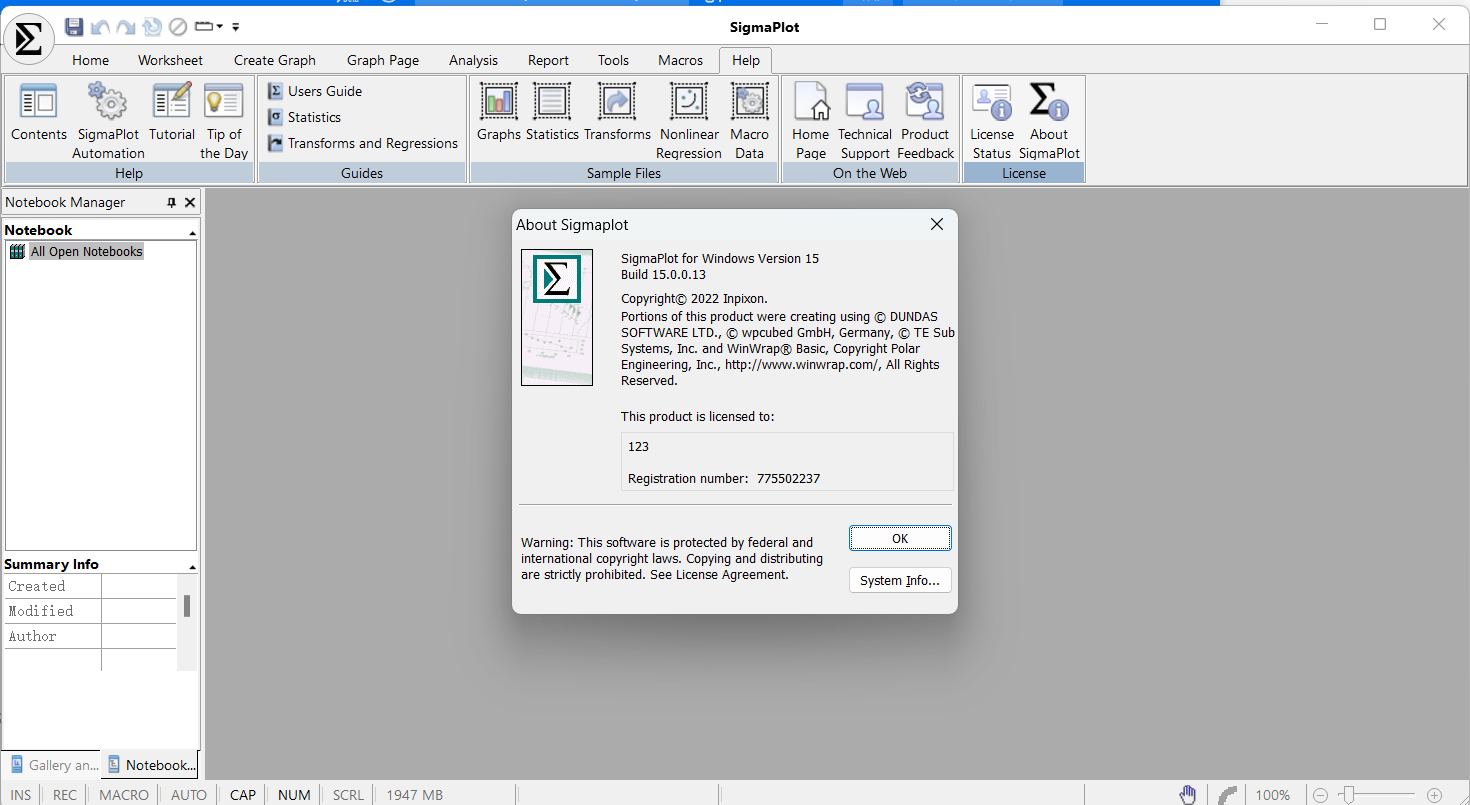Click the Redo arrow in quick access toolbar
The height and width of the screenshot is (805, 1470).
click(x=126, y=27)
